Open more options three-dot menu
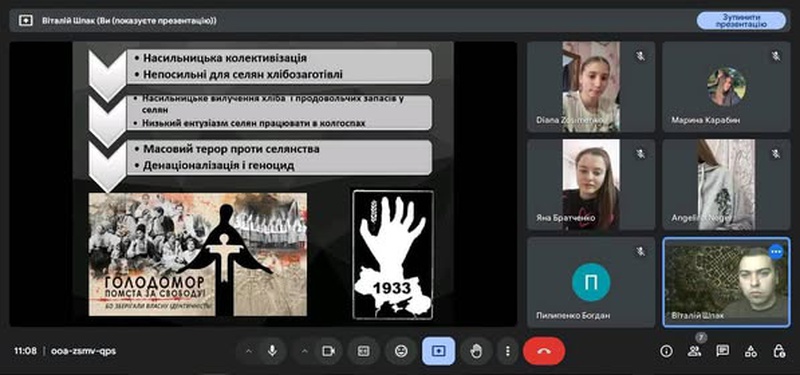 [507, 351]
